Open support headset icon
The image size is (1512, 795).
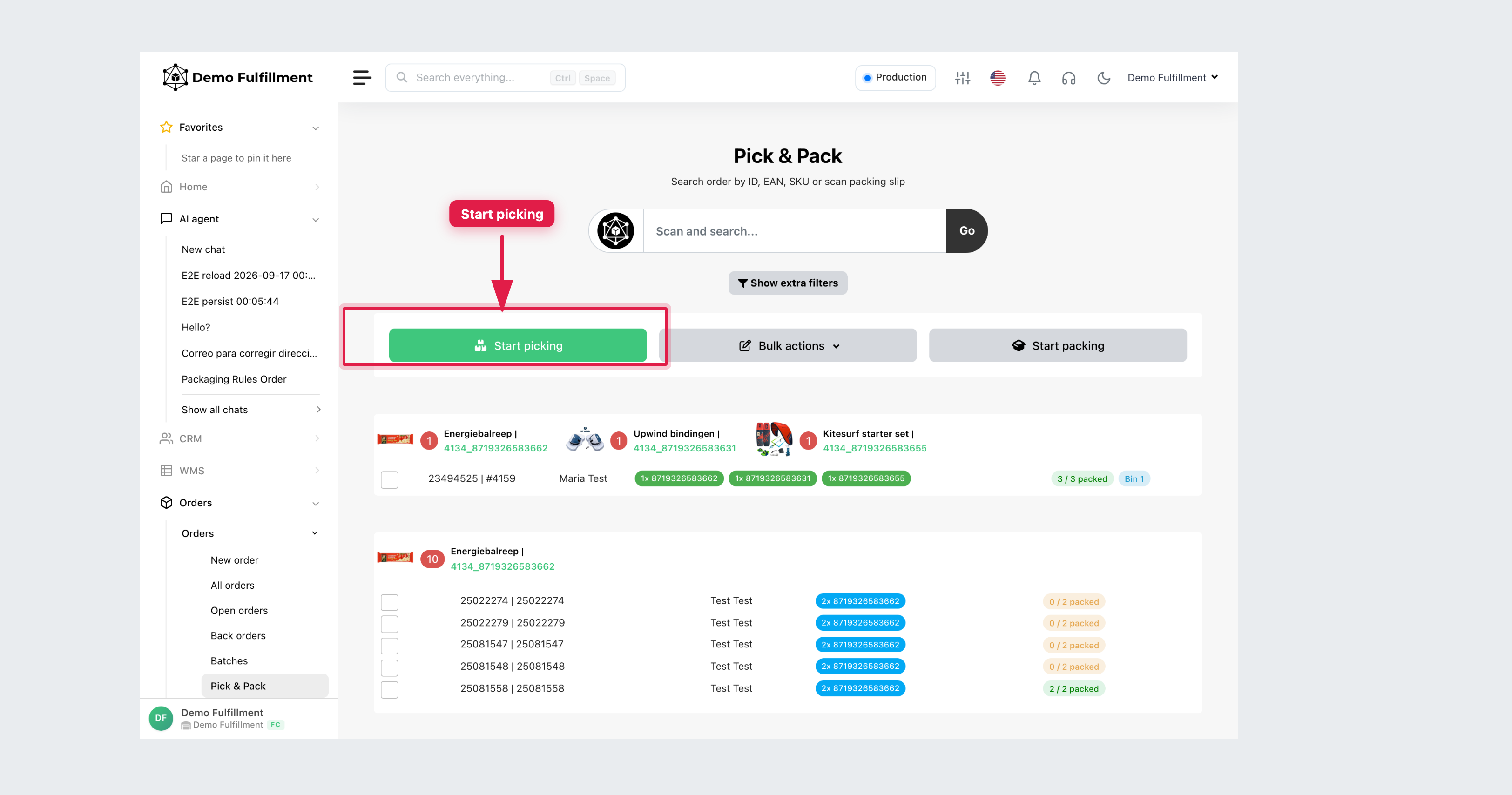(x=1069, y=77)
